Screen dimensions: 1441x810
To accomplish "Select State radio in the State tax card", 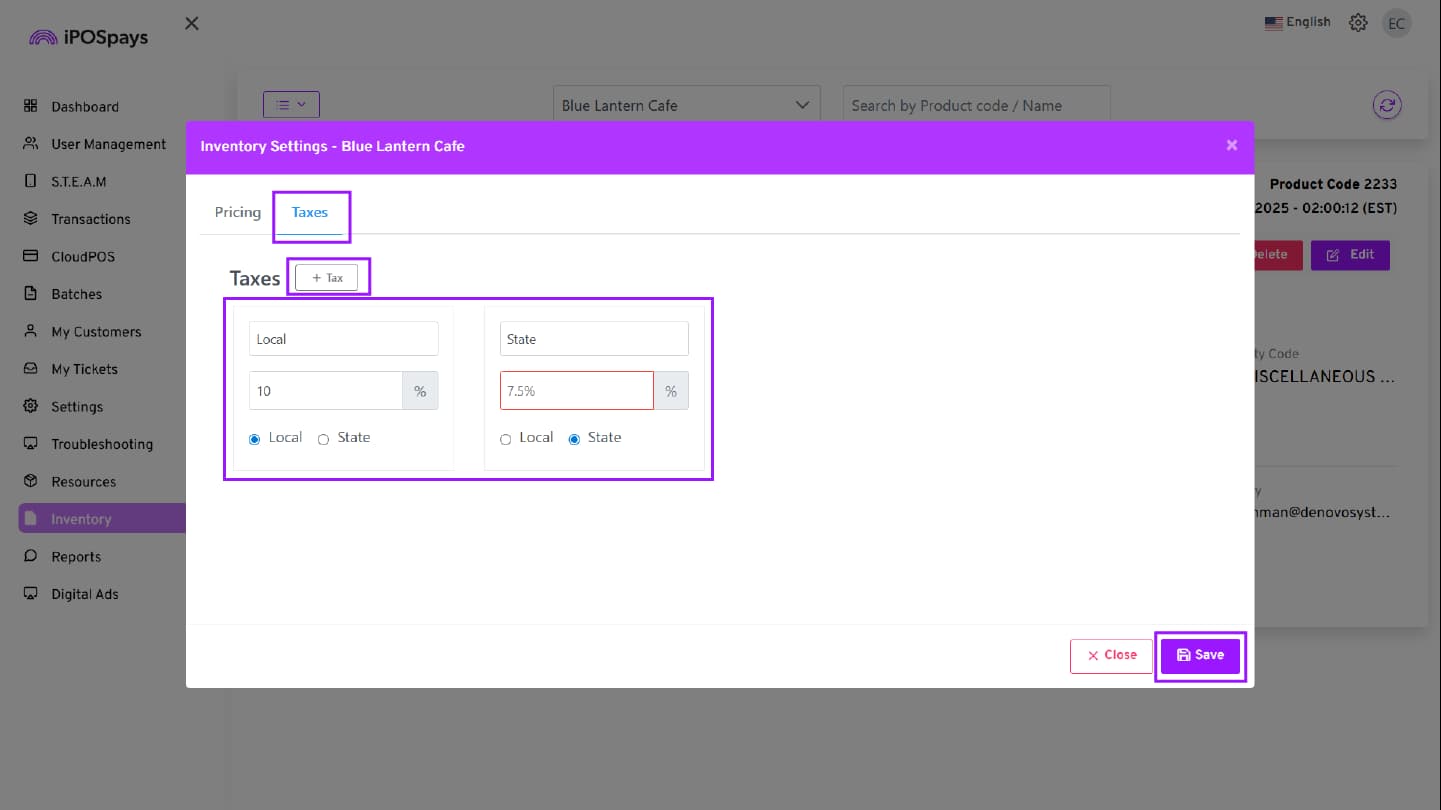I will [x=574, y=439].
